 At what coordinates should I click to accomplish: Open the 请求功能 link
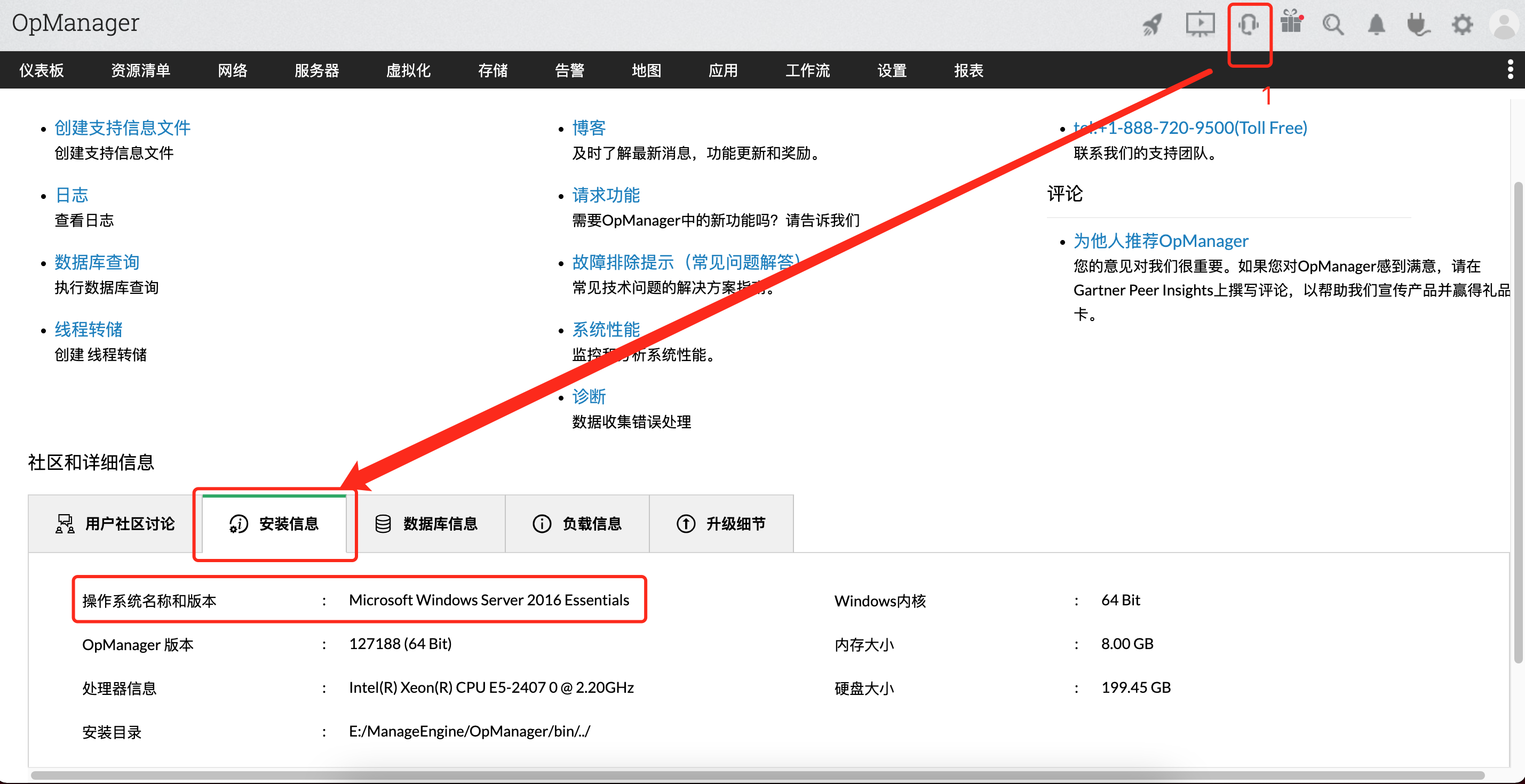point(606,195)
